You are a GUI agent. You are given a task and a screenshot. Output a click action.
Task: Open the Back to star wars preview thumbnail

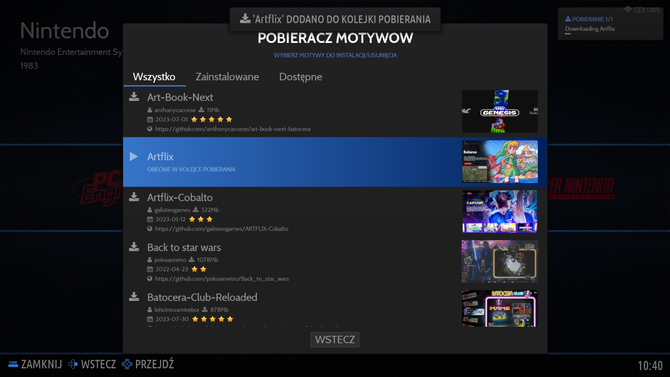click(x=500, y=261)
